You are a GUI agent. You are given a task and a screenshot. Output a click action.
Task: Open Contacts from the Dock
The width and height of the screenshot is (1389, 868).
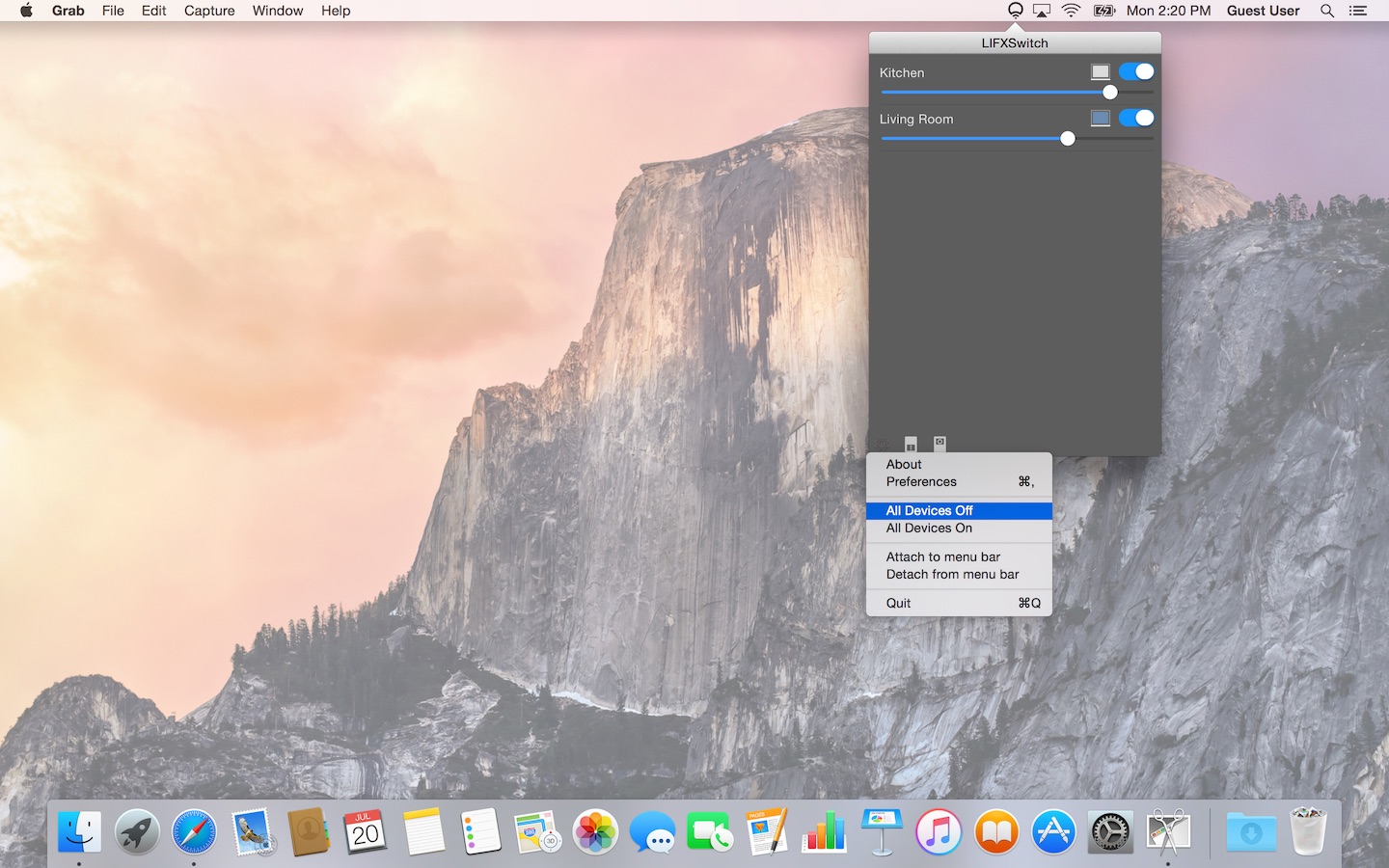(x=309, y=831)
